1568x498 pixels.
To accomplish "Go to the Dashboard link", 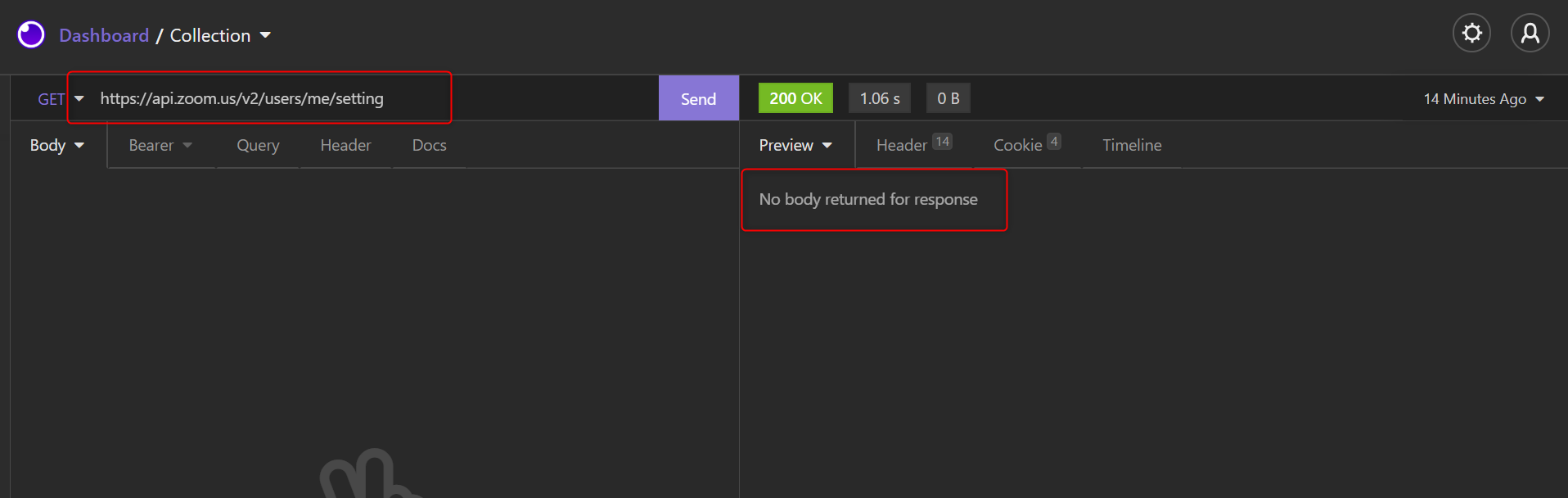I will point(104,35).
